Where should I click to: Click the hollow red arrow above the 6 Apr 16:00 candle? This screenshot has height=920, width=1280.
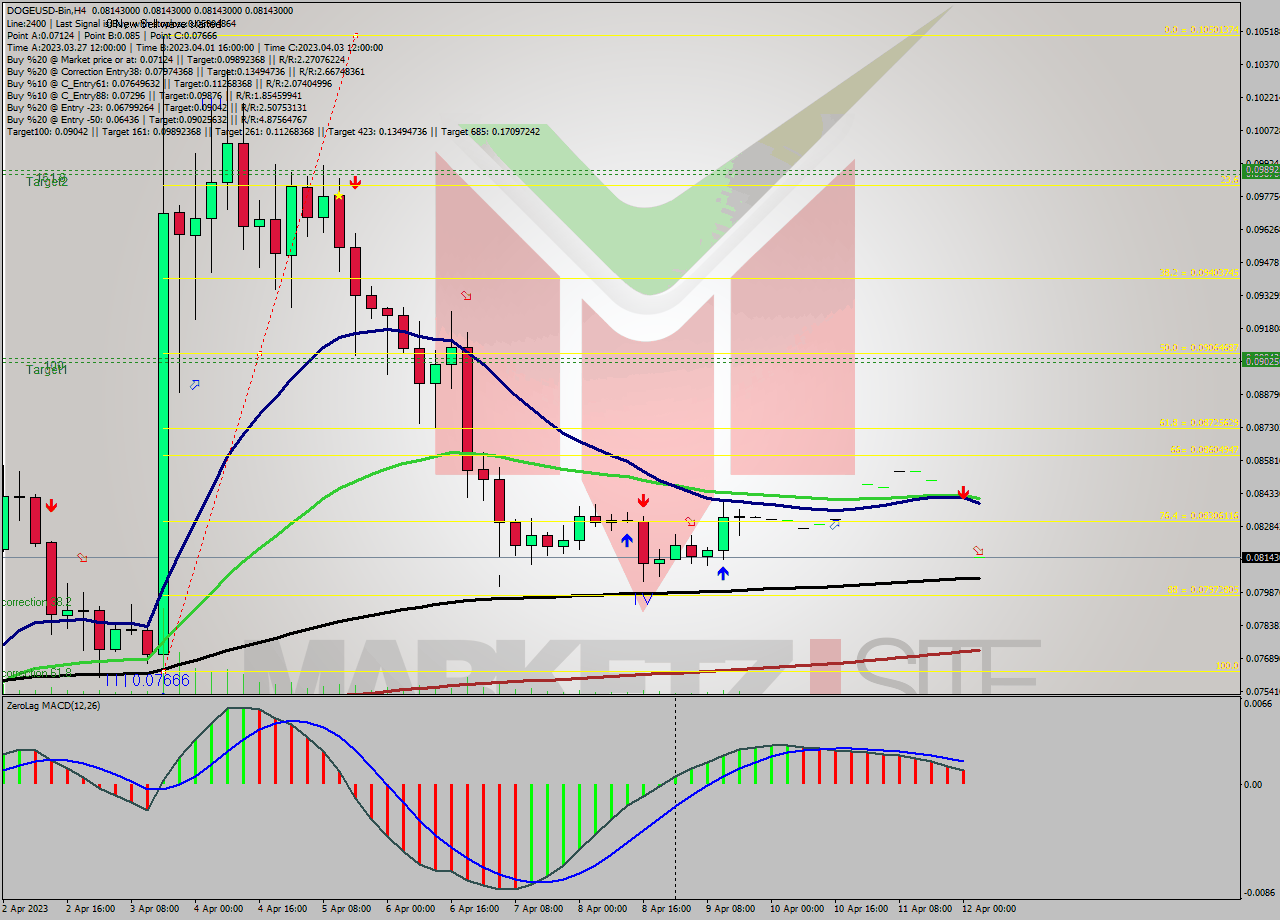[x=466, y=295]
